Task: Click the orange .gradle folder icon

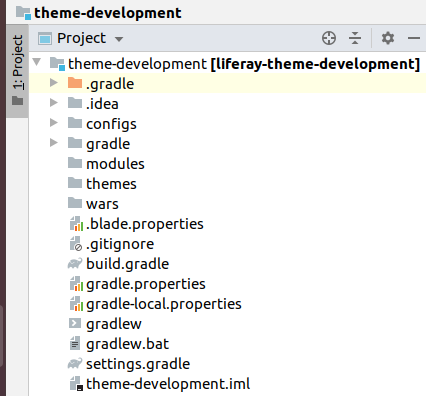Action: (75, 82)
